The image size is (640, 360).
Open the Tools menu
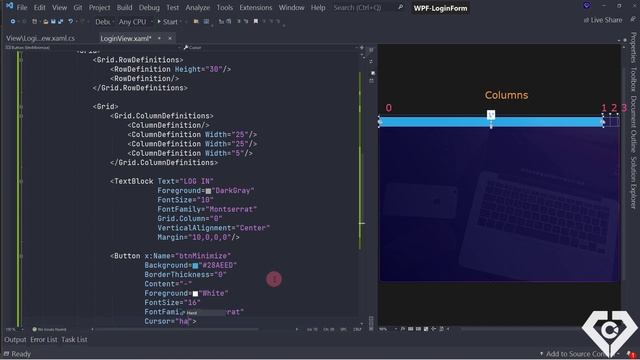click(224, 7)
